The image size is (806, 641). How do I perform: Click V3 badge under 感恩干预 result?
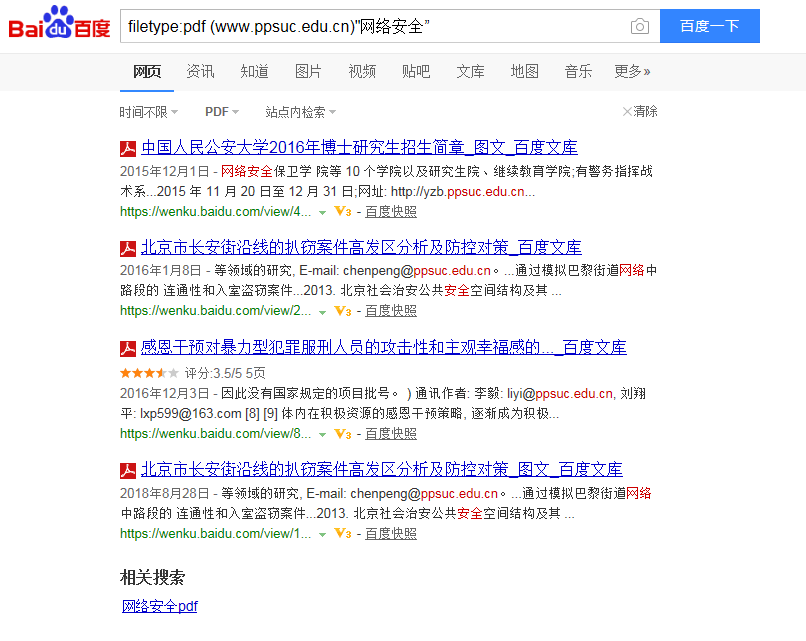pyautogui.click(x=343, y=434)
